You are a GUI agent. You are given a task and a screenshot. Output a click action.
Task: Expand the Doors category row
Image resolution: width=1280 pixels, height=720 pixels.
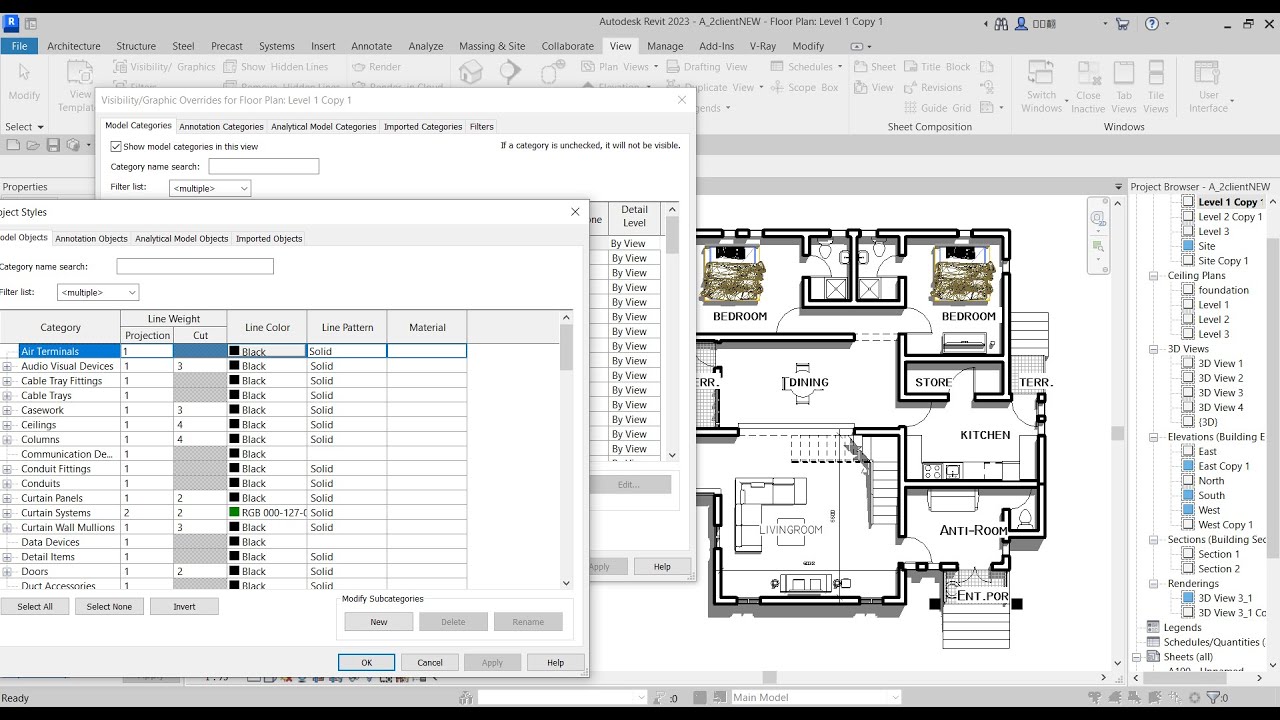click(7, 572)
